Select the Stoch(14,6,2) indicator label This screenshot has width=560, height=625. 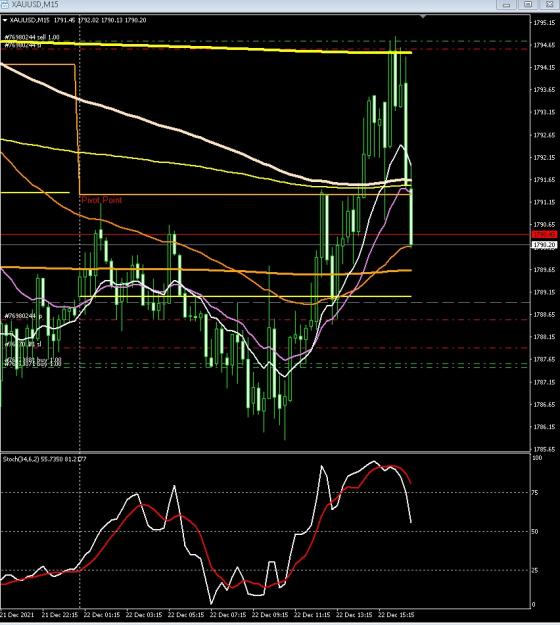coord(44,459)
